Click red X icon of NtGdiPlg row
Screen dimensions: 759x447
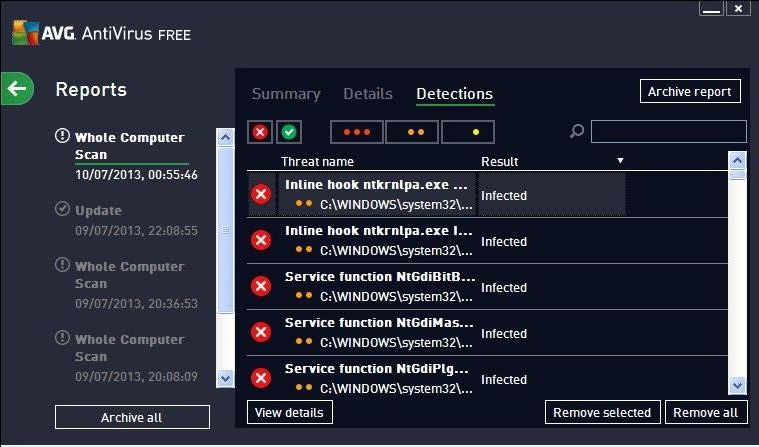click(261, 378)
